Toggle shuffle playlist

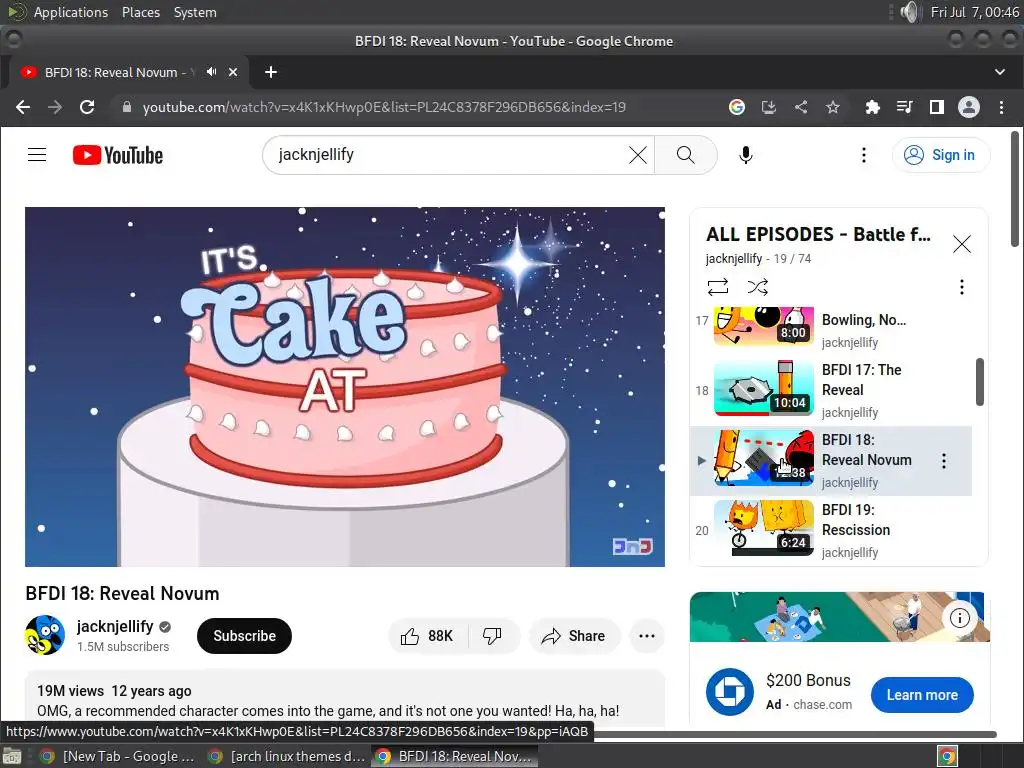[x=758, y=287]
